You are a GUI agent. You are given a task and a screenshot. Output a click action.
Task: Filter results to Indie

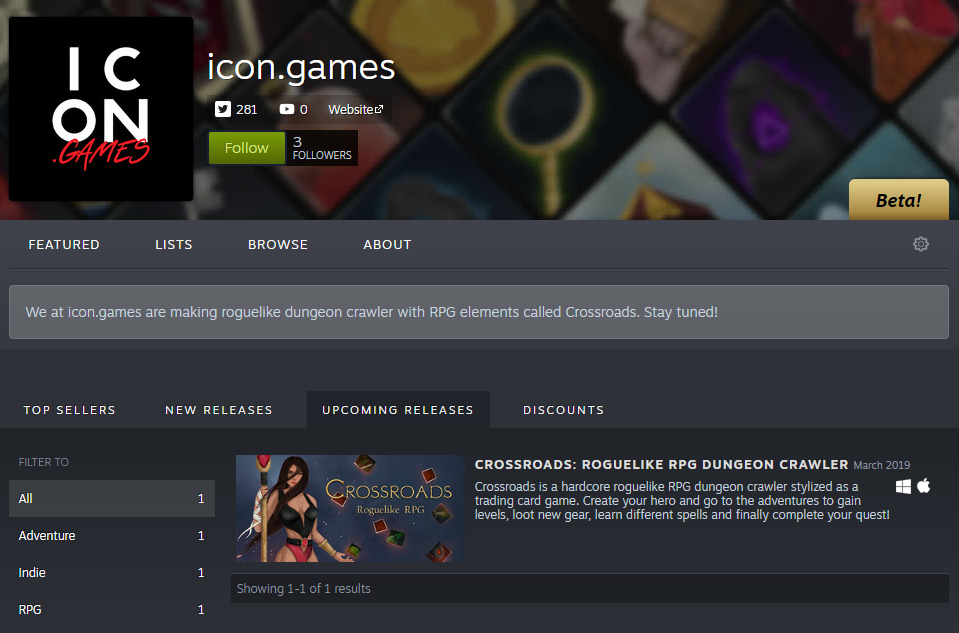(x=112, y=572)
